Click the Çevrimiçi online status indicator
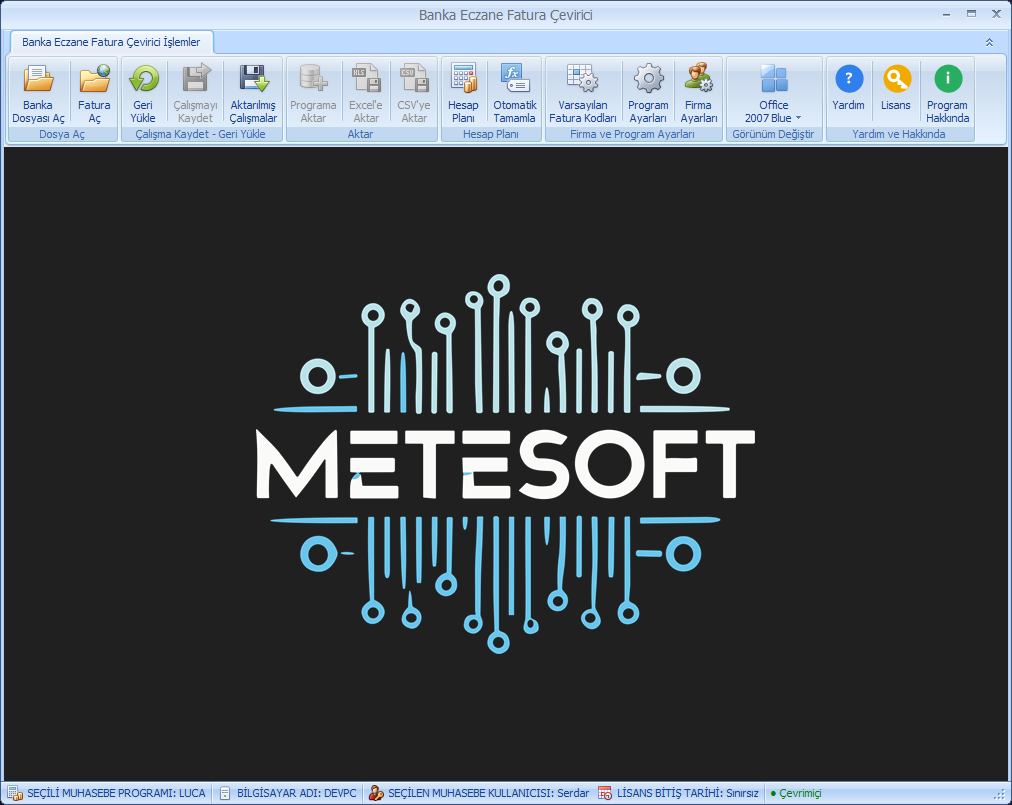The image size is (1012, 805). pyautogui.click(x=796, y=793)
